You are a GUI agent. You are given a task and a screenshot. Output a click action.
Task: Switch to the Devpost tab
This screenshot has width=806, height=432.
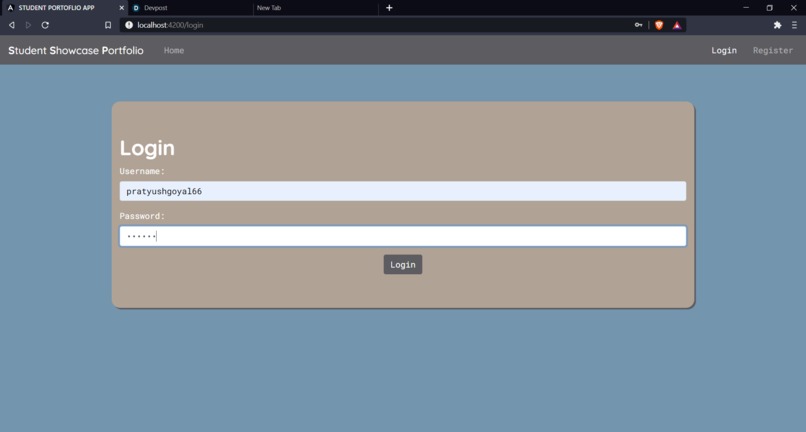pos(191,8)
